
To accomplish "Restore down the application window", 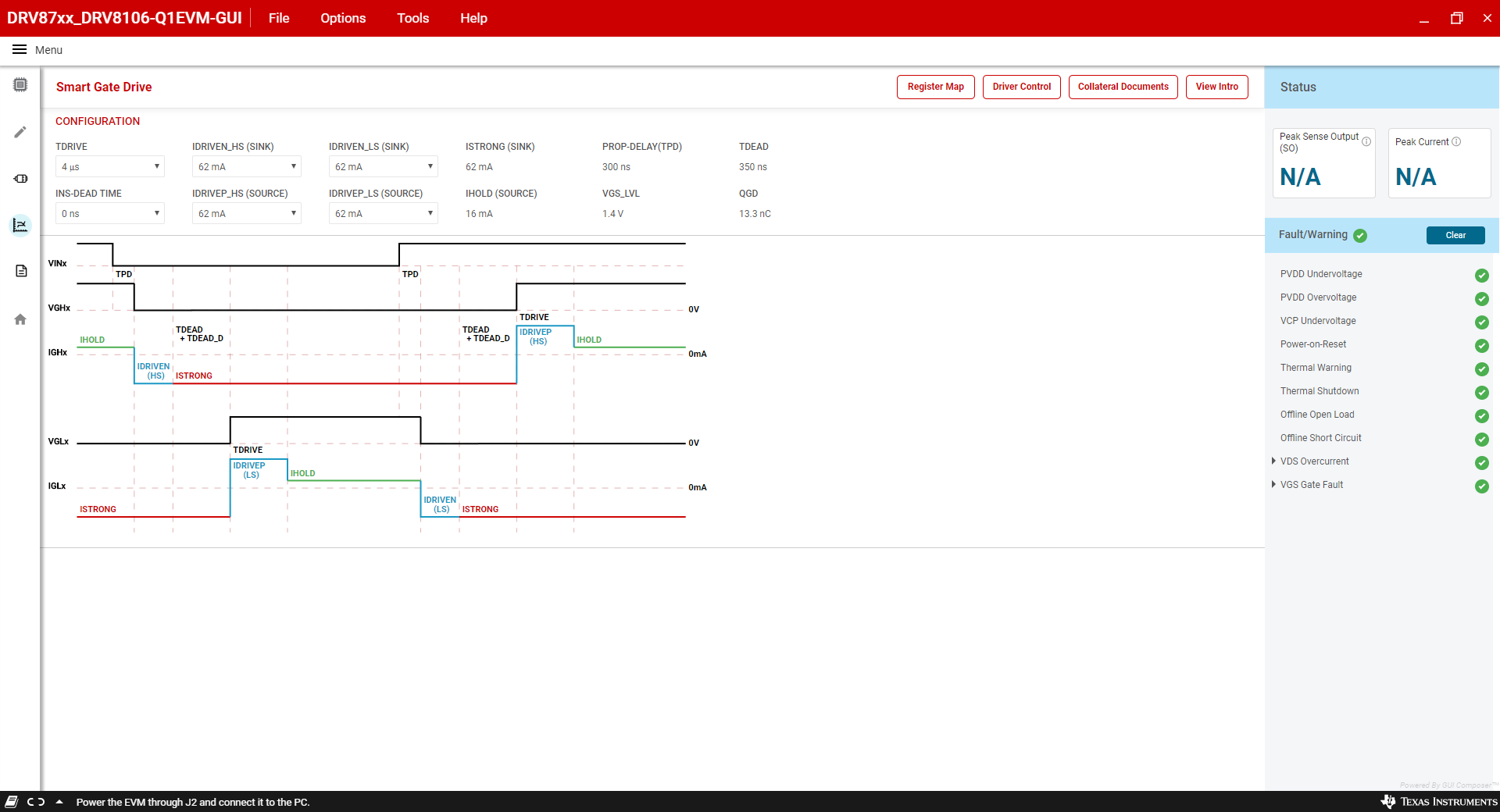I will [1456, 18].
